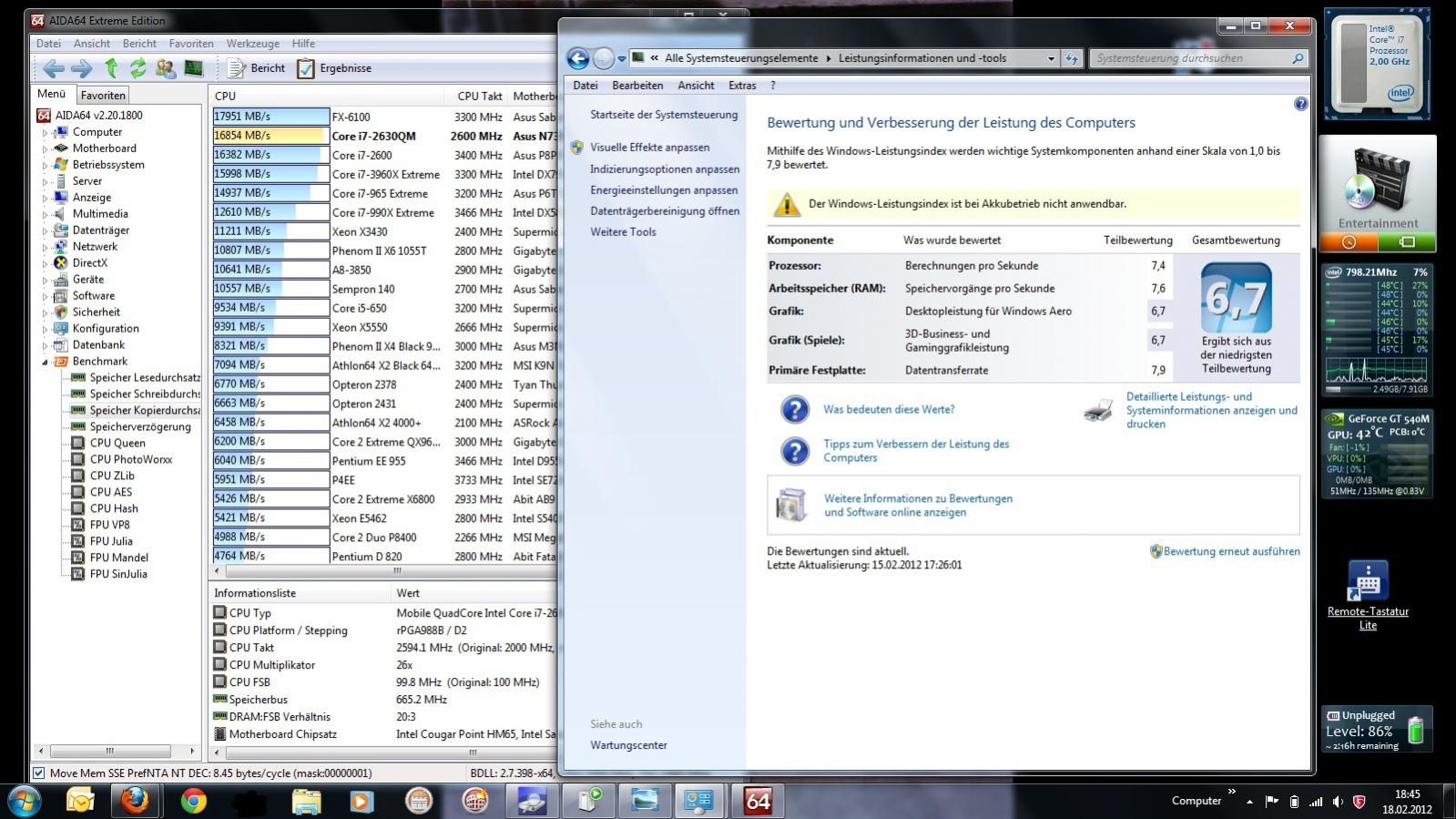The height and width of the screenshot is (819, 1456).
Task: Open Visuelle Effekte anpassen link
Action: click(x=649, y=148)
